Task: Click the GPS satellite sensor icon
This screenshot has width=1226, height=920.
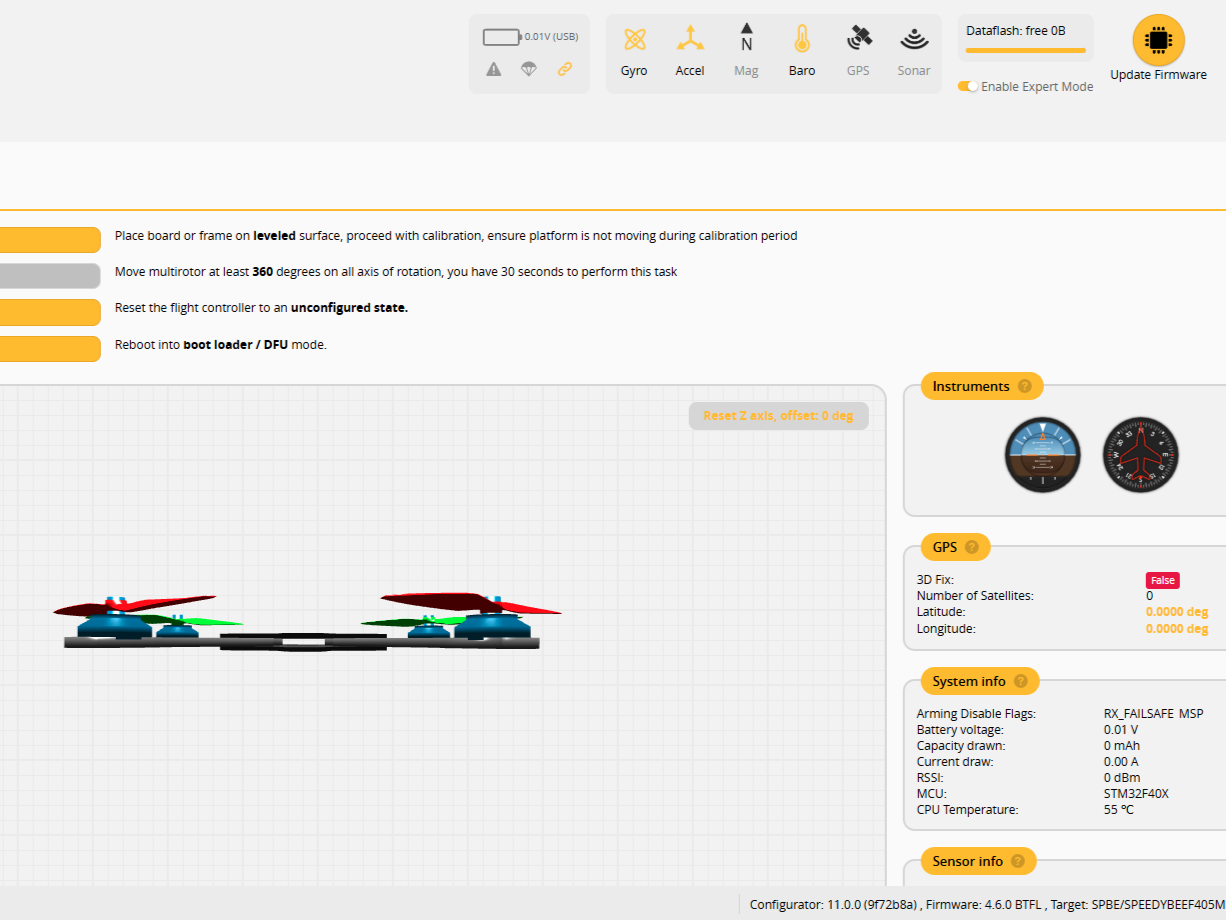Action: click(858, 40)
